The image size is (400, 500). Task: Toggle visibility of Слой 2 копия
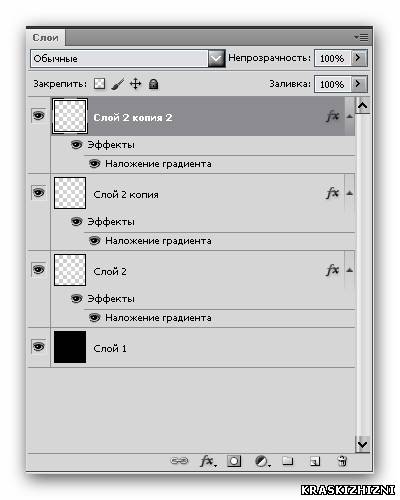39,193
